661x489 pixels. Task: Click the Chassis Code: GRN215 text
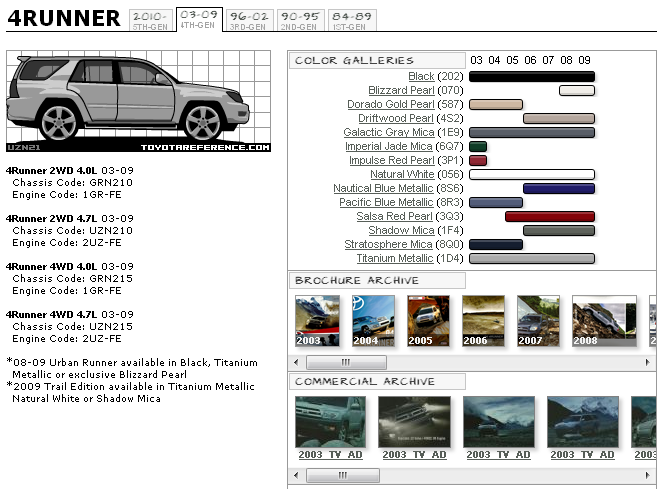[73, 279]
